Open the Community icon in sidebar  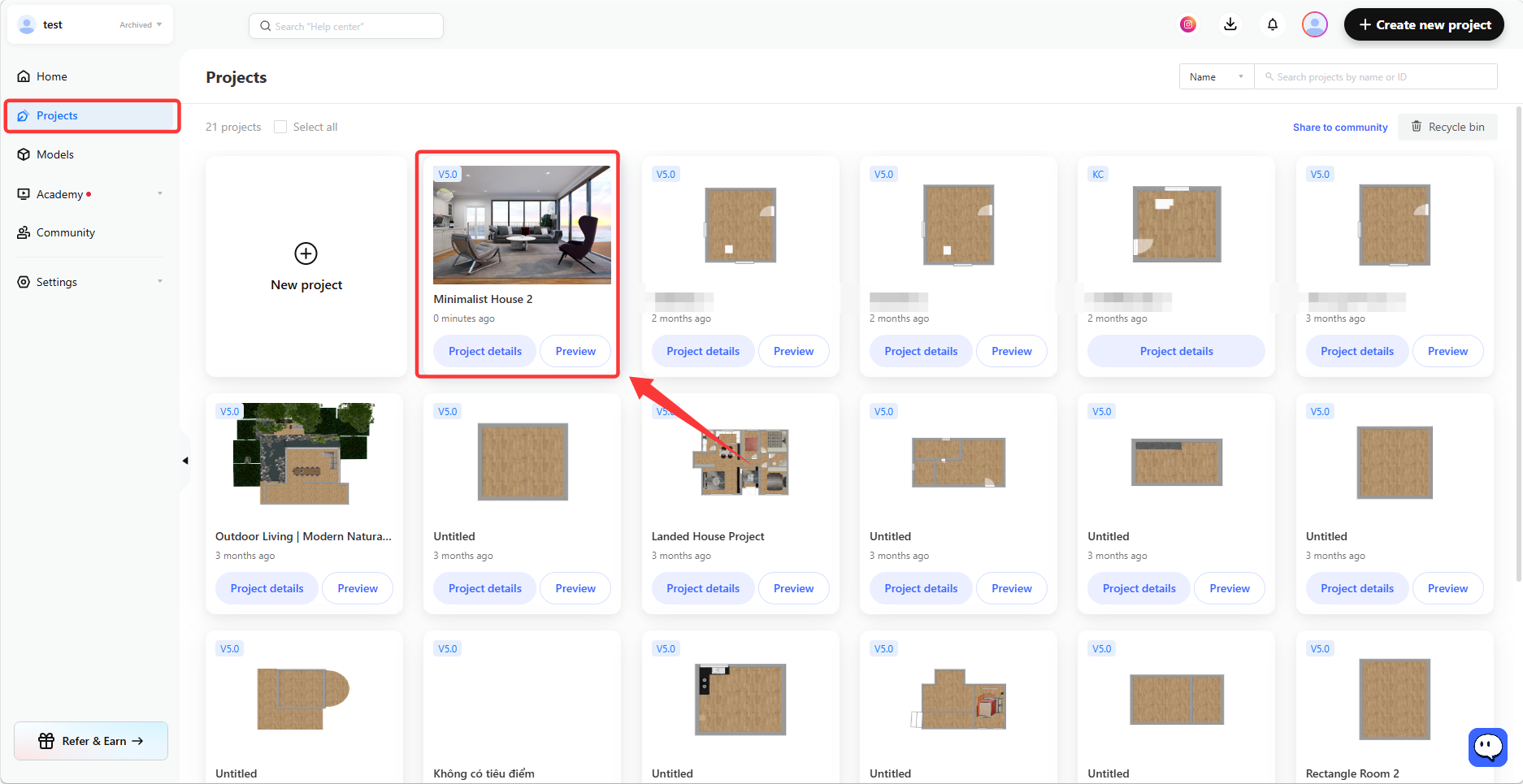point(24,232)
